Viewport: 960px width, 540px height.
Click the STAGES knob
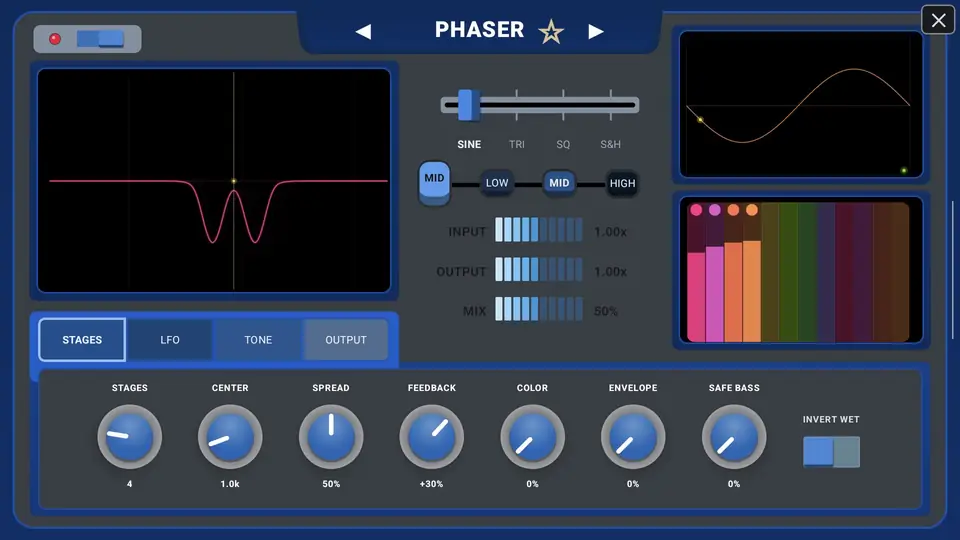point(130,437)
